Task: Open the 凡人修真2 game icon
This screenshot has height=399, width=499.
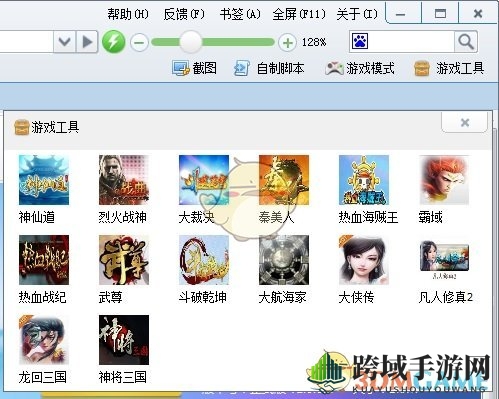Action: (x=444, y=260)
